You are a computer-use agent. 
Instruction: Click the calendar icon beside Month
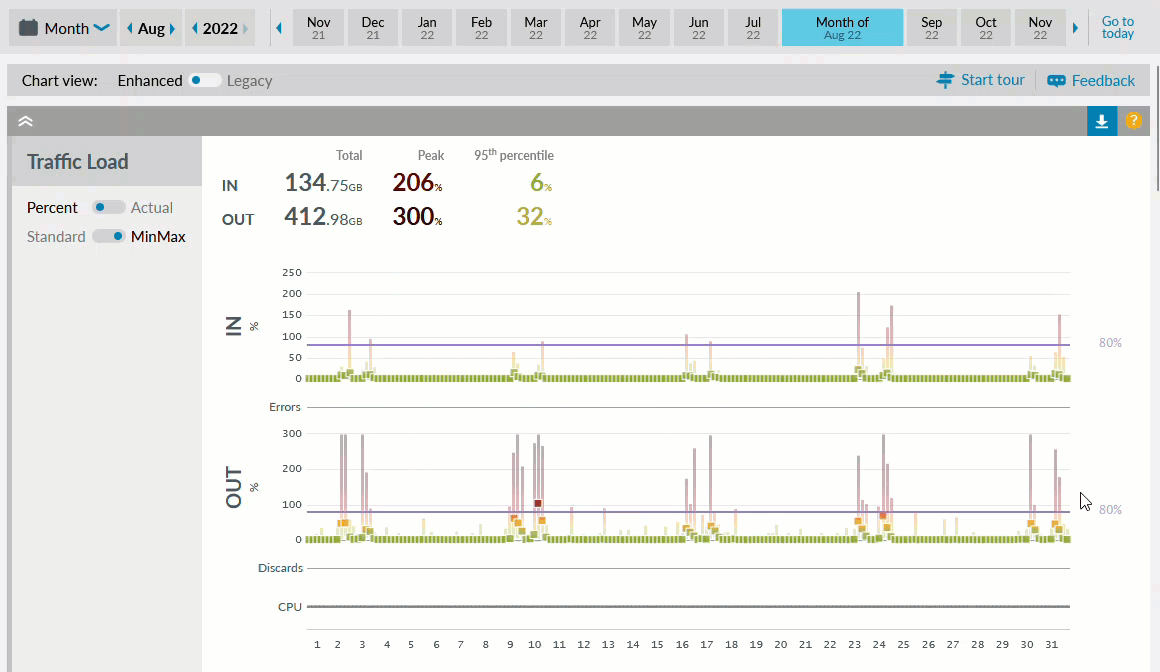pyautogui.click(x=29, y=28)
